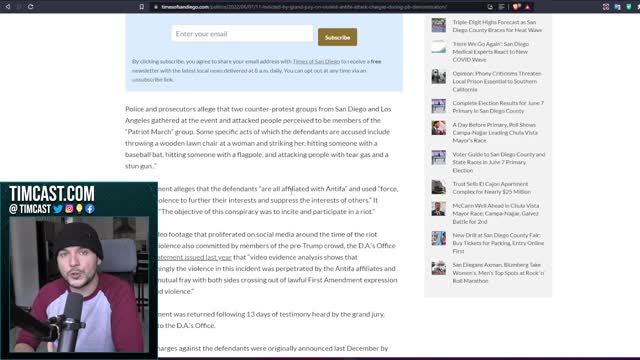The width and height of the screenshot is (640, 360).
Task: Focus the Enter your email field
Action: [242, 34]
